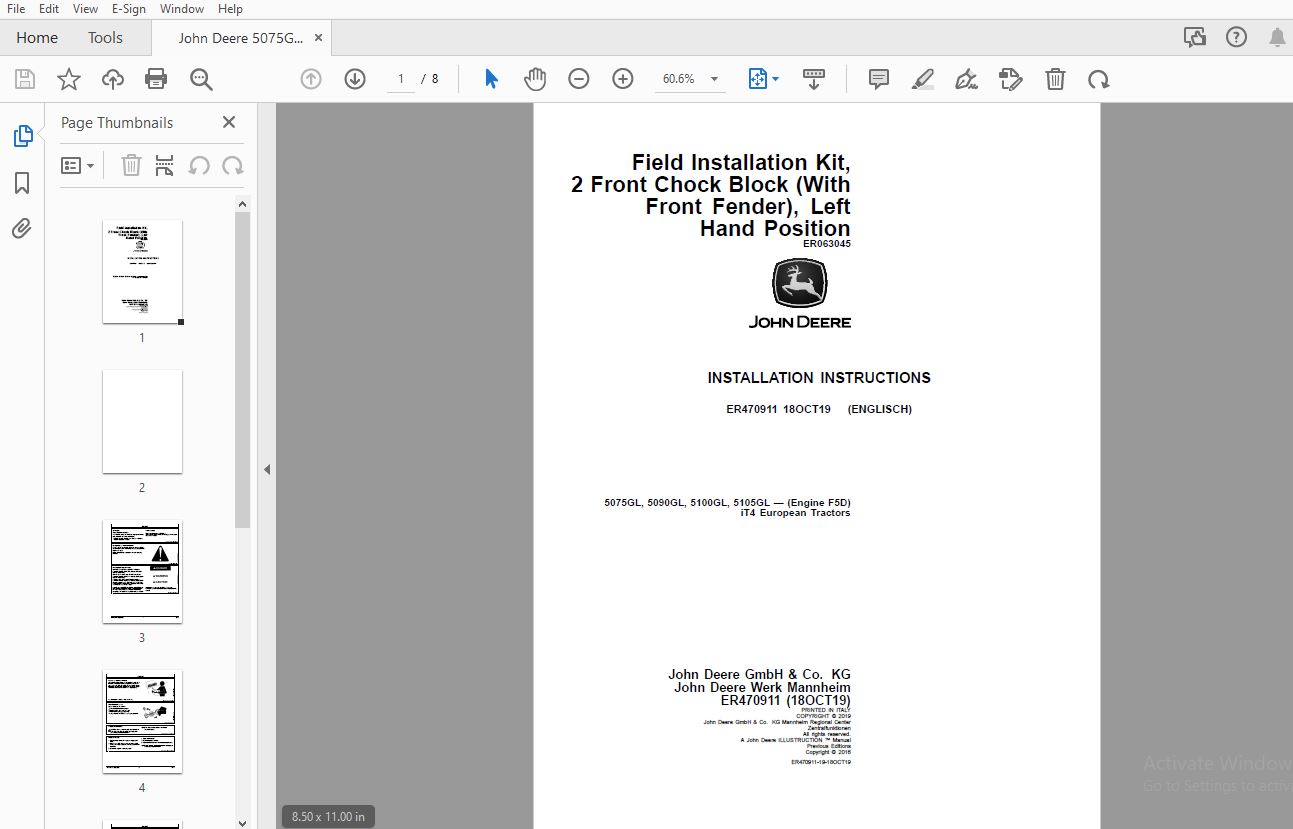The width and height of the screenshot is (1293, 829).
Task: Print the document
Action: click(156, 79)
